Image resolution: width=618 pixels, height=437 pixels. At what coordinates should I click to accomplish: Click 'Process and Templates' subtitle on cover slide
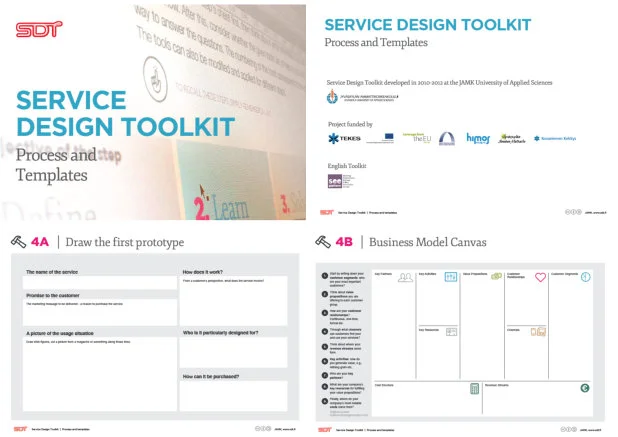click(x=56, y=165)
